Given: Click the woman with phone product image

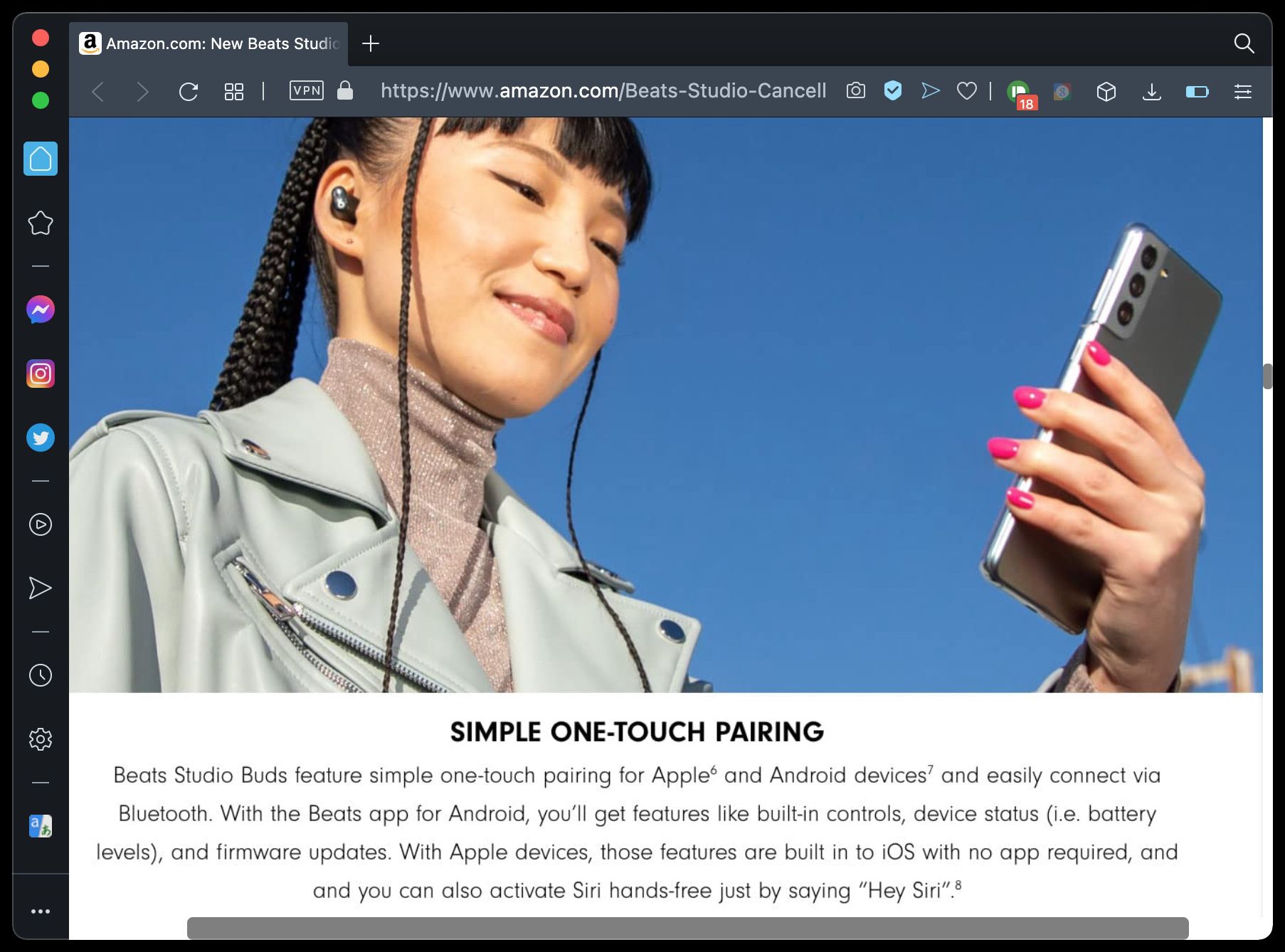Looking at the screenshot, I should click(x=666, y=405).
